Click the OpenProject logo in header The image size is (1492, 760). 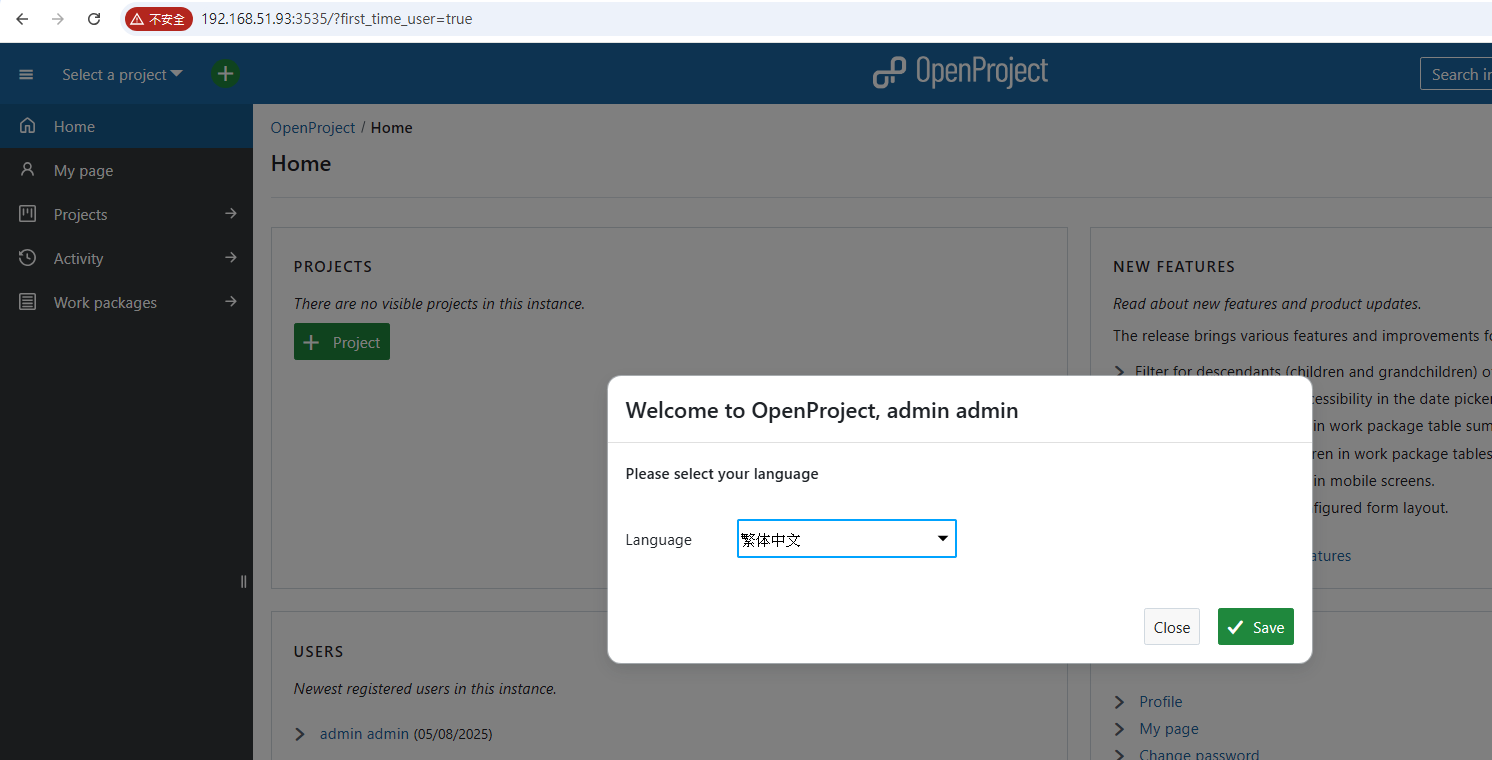[x=960, y=73]
